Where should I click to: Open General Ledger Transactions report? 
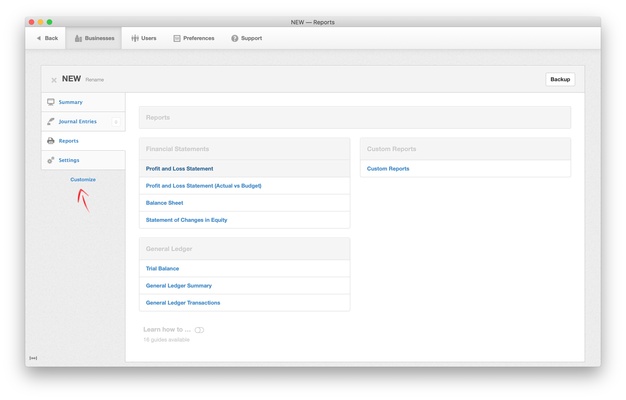tap(183, 303)
